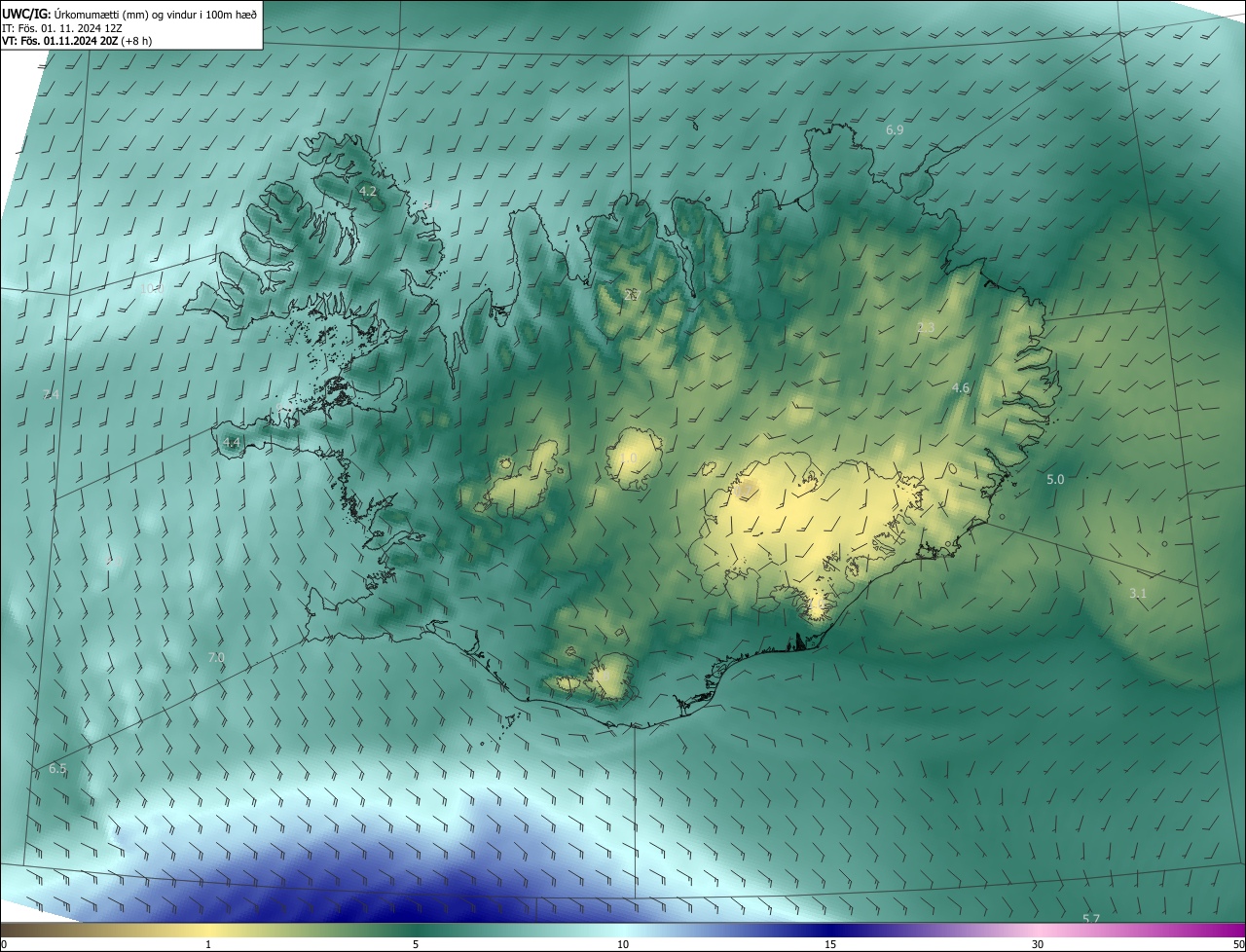Image resolution: width=1246 pixels, height=952 pixels.
Task: Click the 1 tick on the color scale
Action: point(208,944)
